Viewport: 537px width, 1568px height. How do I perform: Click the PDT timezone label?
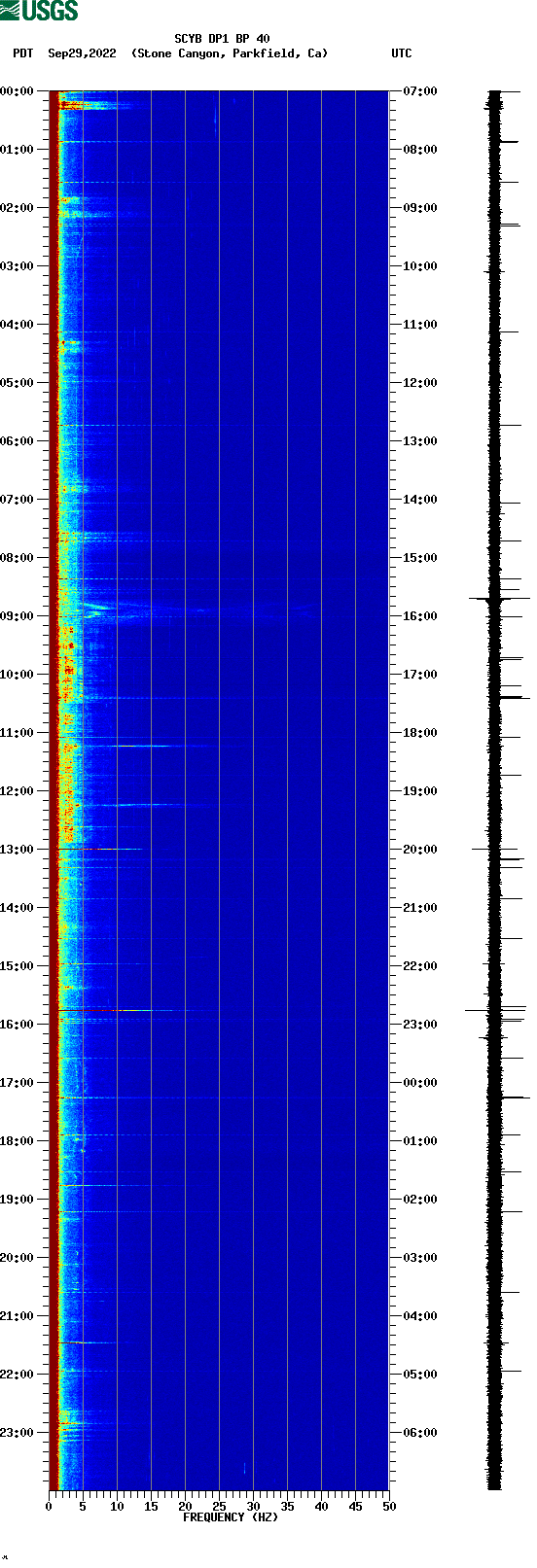[x=22, y=53]
